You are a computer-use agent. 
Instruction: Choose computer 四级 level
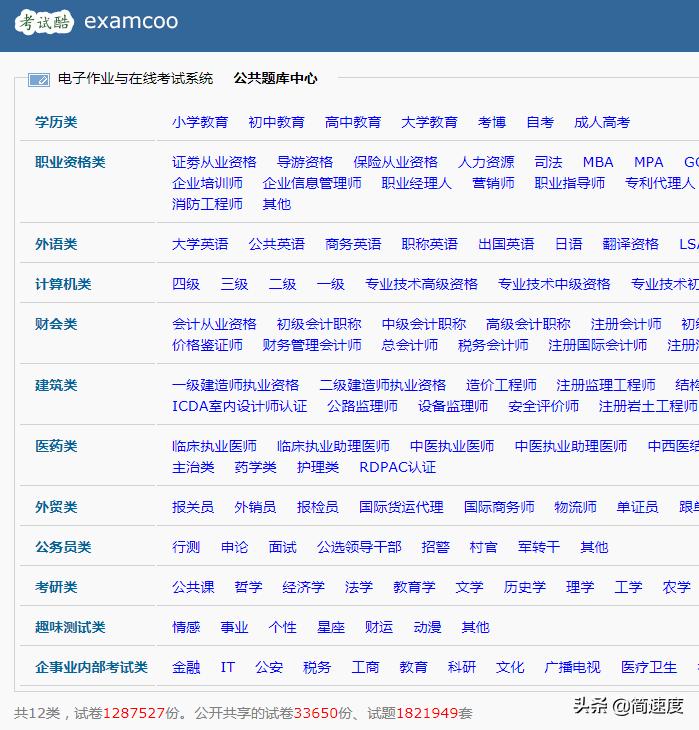pos(186,284)
